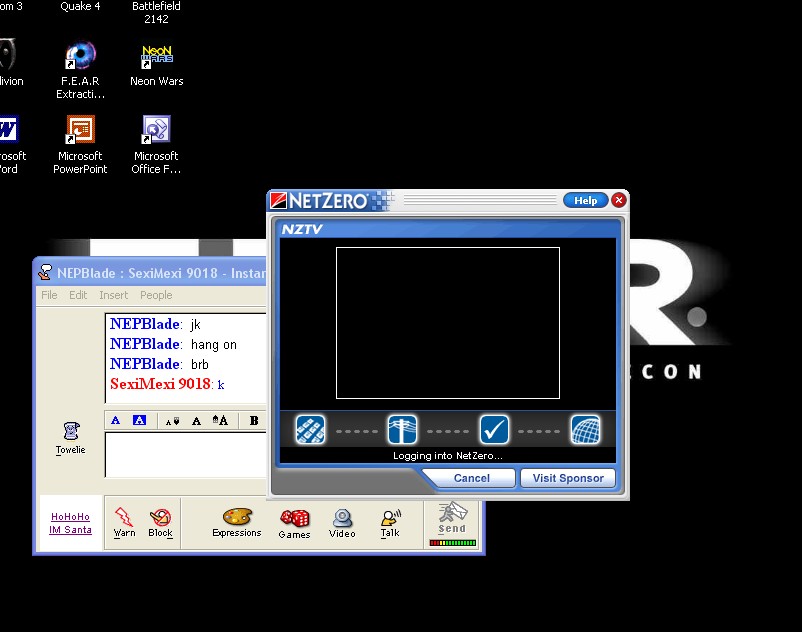Click the Warn button
802x632 pixels.
[x=124, y=522]
